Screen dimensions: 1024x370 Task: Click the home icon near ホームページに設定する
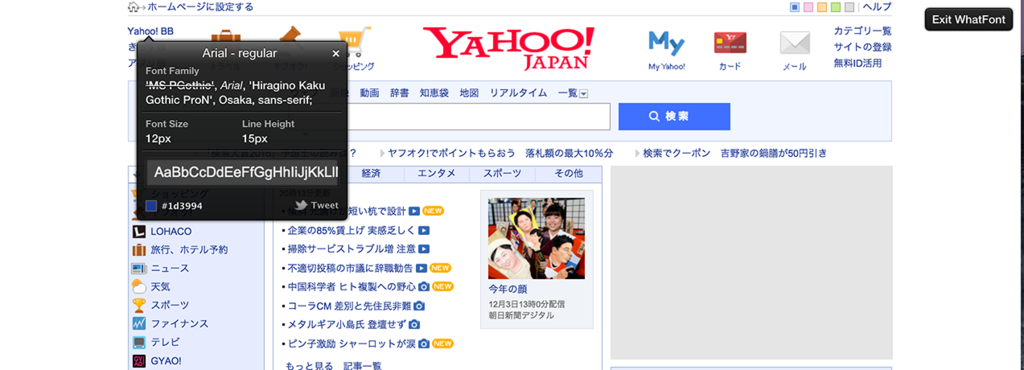[133, 7]
